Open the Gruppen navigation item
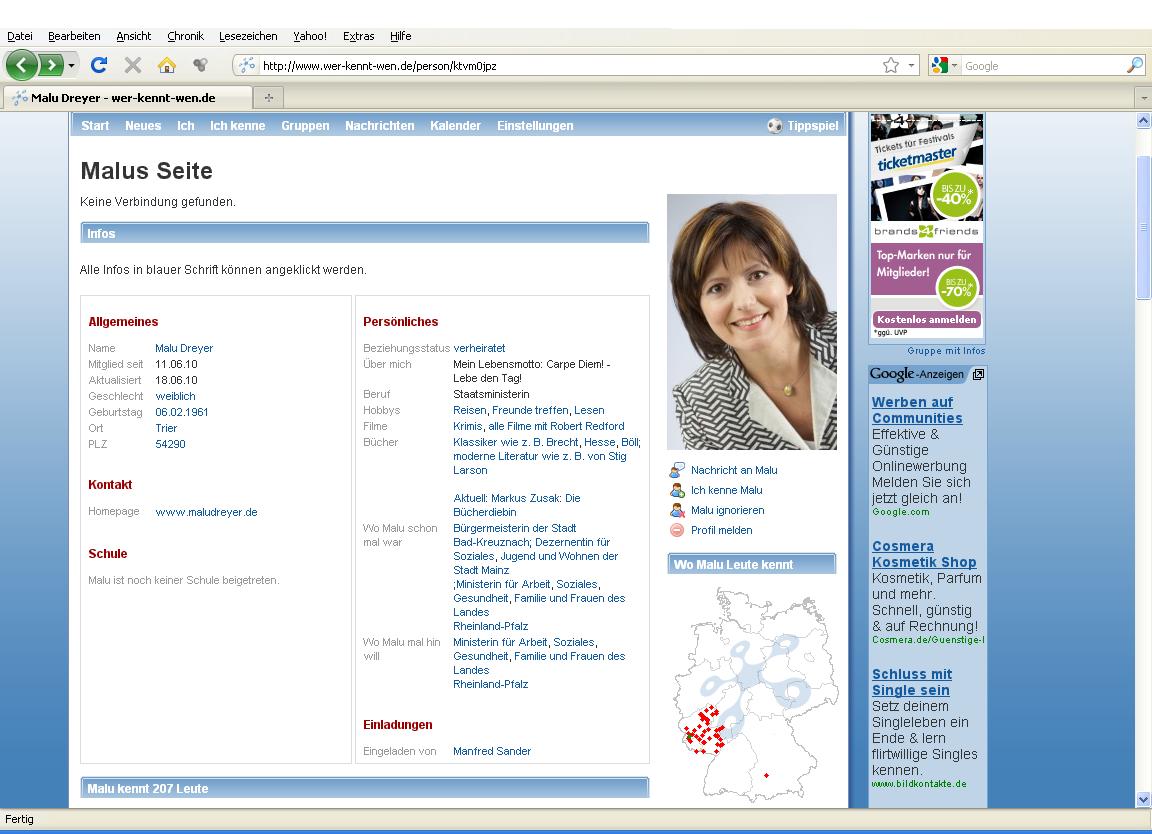 [x=305, y=126]
